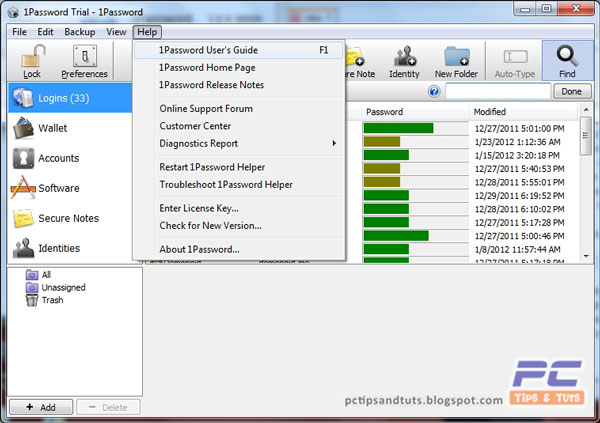Click the blue help question-mark icon
Screen dimensions: 600x423
pos(434,91)
